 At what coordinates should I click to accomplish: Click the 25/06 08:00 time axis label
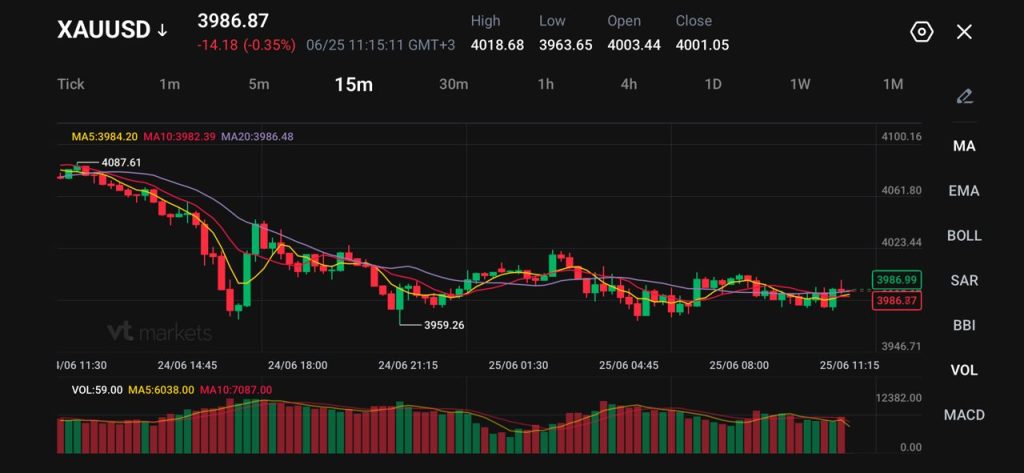pyautogui.click(x=739, y=365)
